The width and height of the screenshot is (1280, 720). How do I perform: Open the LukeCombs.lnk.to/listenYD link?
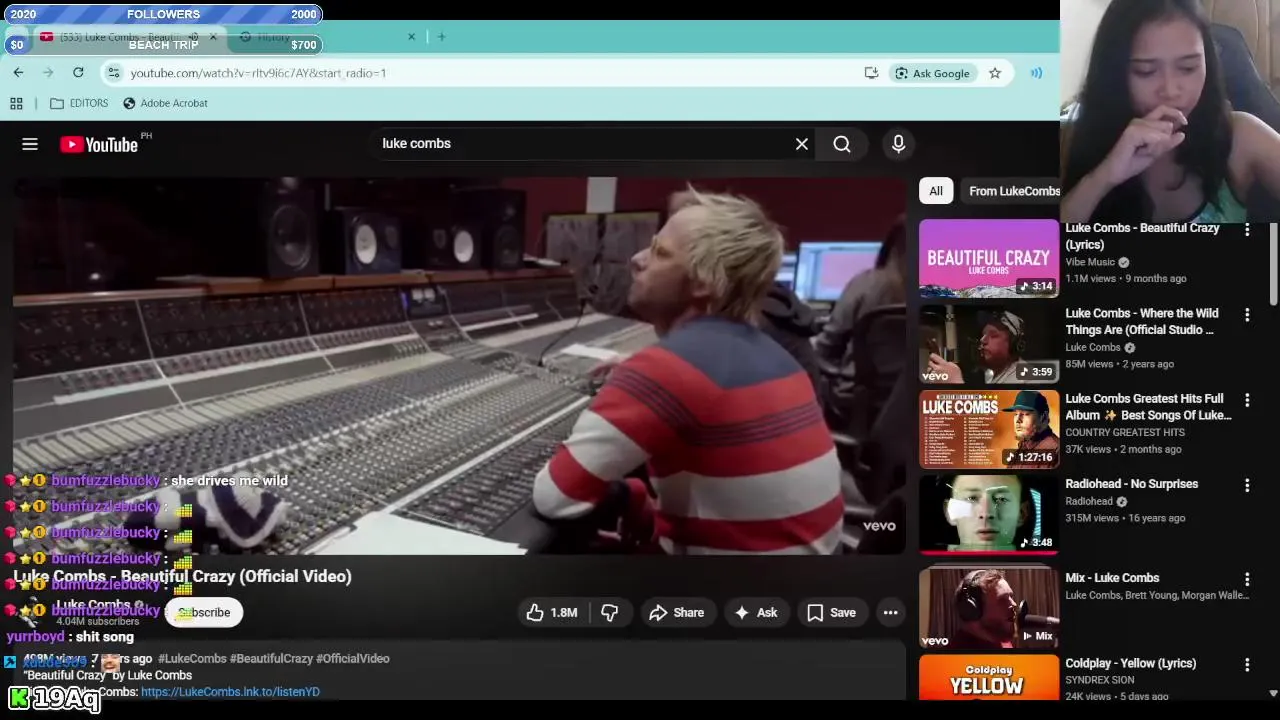click(230, 692)
